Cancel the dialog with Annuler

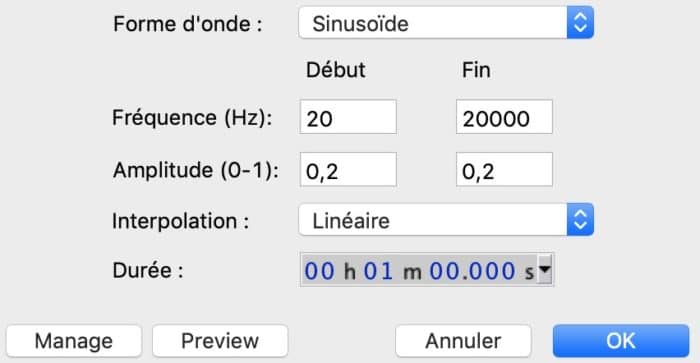point(463,341)
